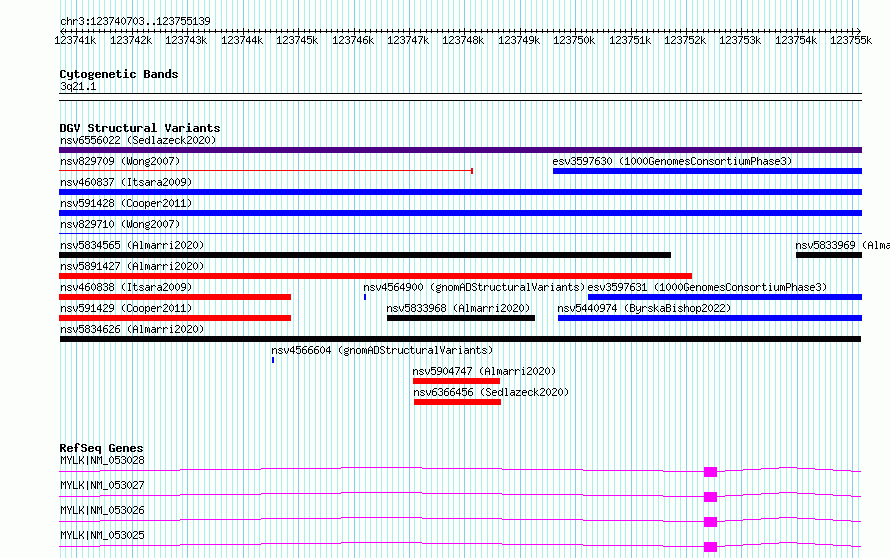Click the black nsv5833969 variant bar
The width and height of the screenshot is (890, 558).
click(829, 255)
